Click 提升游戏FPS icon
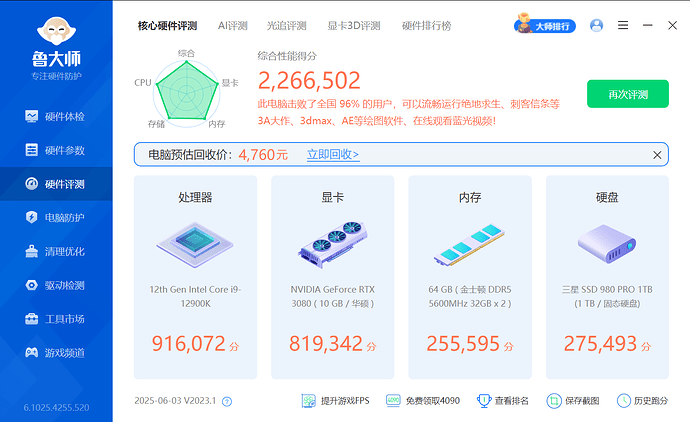This screenshot has width=690, height=422. point(308,401)
